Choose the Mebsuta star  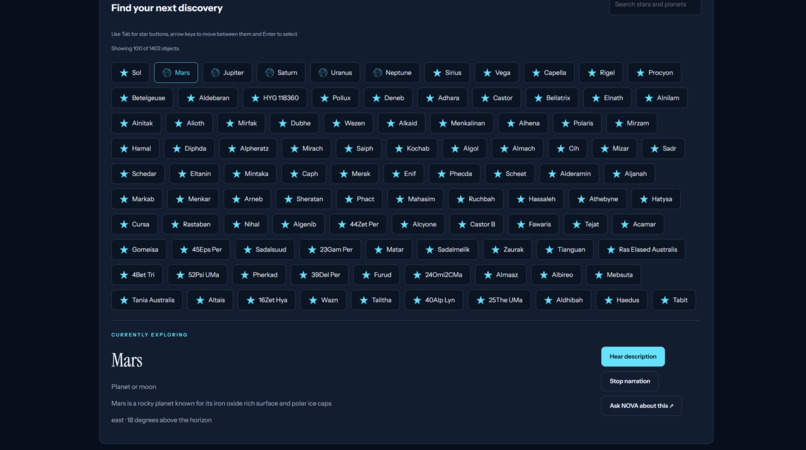613,275
